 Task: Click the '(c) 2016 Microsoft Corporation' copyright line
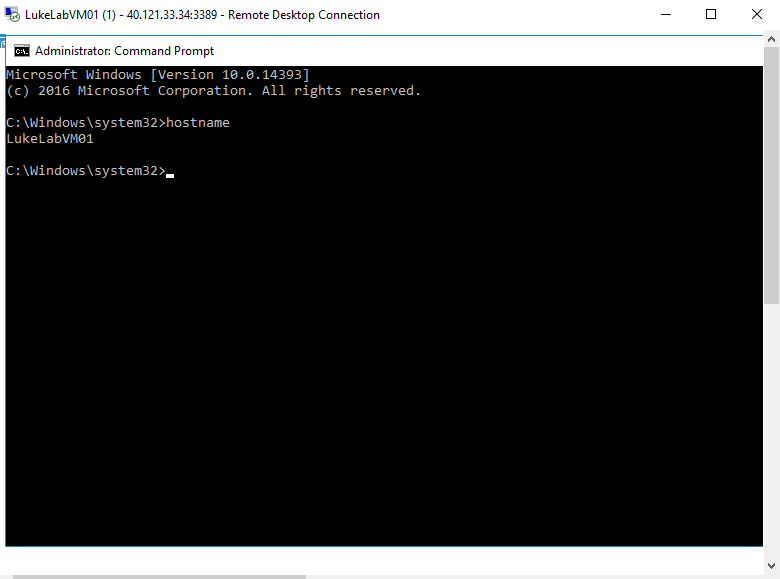tap(213, 91)
